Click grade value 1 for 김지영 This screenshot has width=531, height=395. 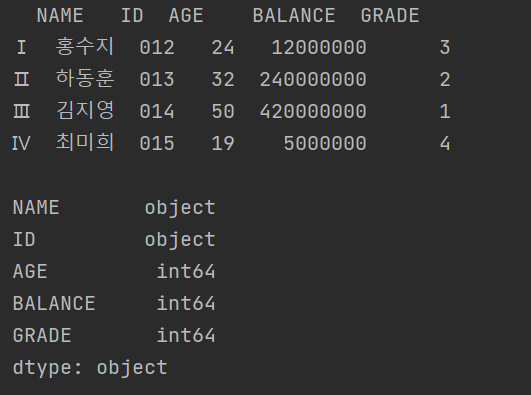pos(445,111)
